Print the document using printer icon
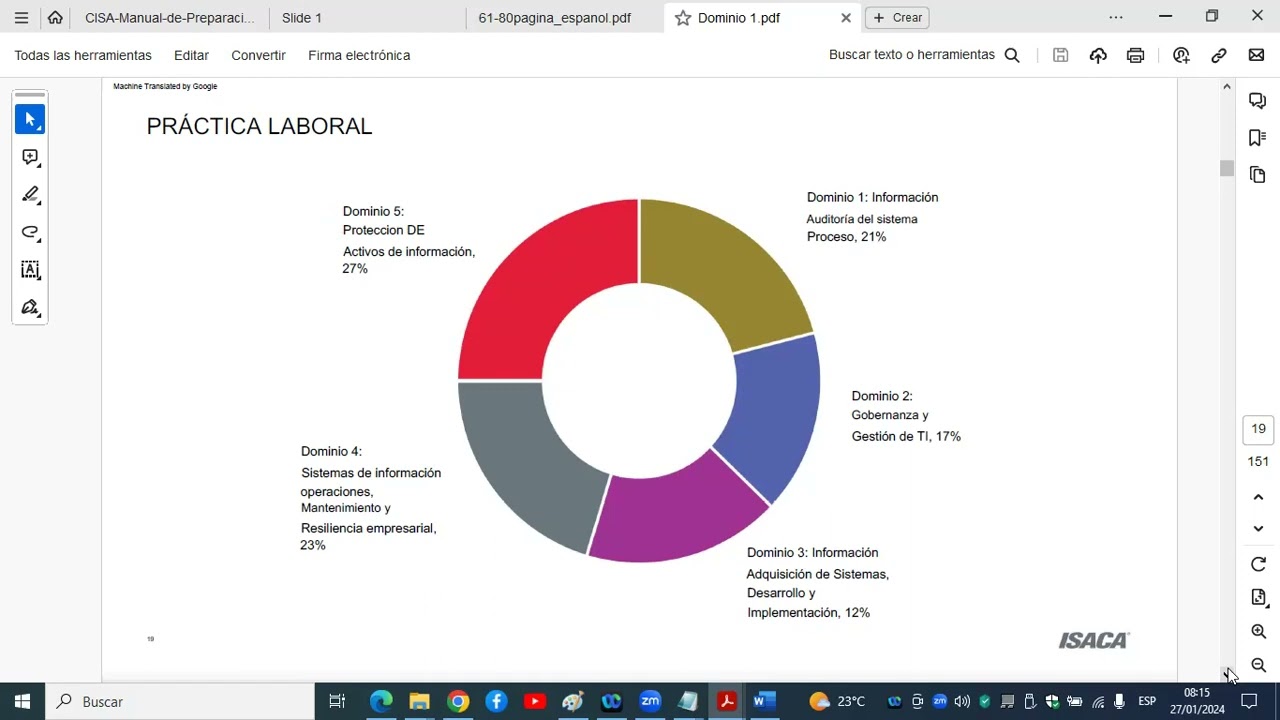 pyautogui.click(x=1135, y=55)
